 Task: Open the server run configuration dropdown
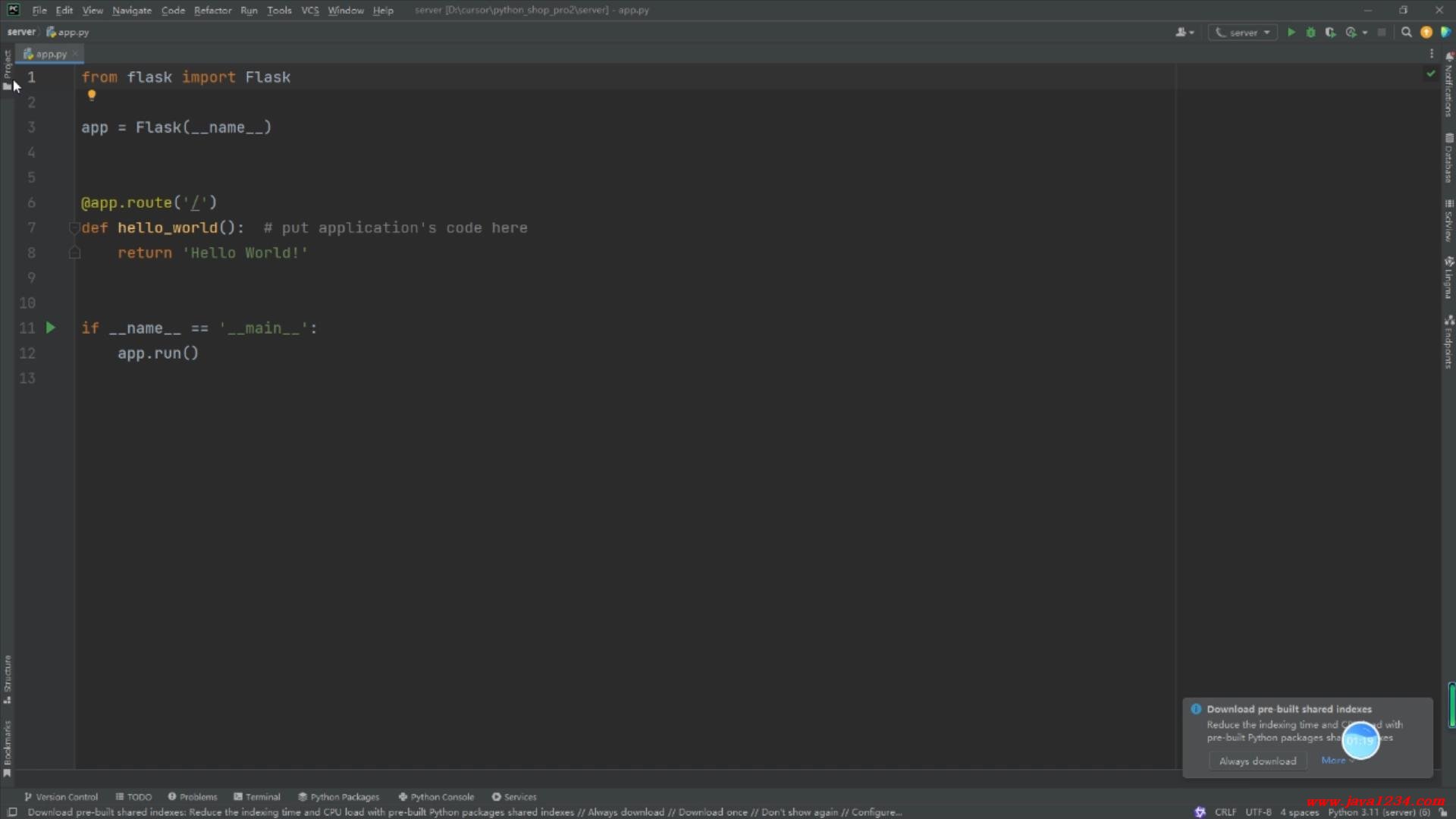(1244, 33)
